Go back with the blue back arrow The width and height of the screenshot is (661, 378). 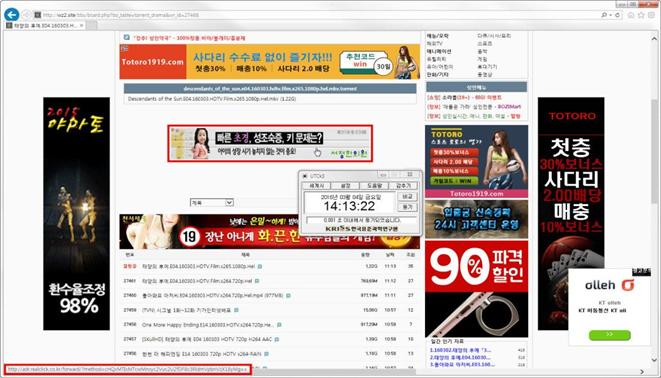click(x=11, y=15)
